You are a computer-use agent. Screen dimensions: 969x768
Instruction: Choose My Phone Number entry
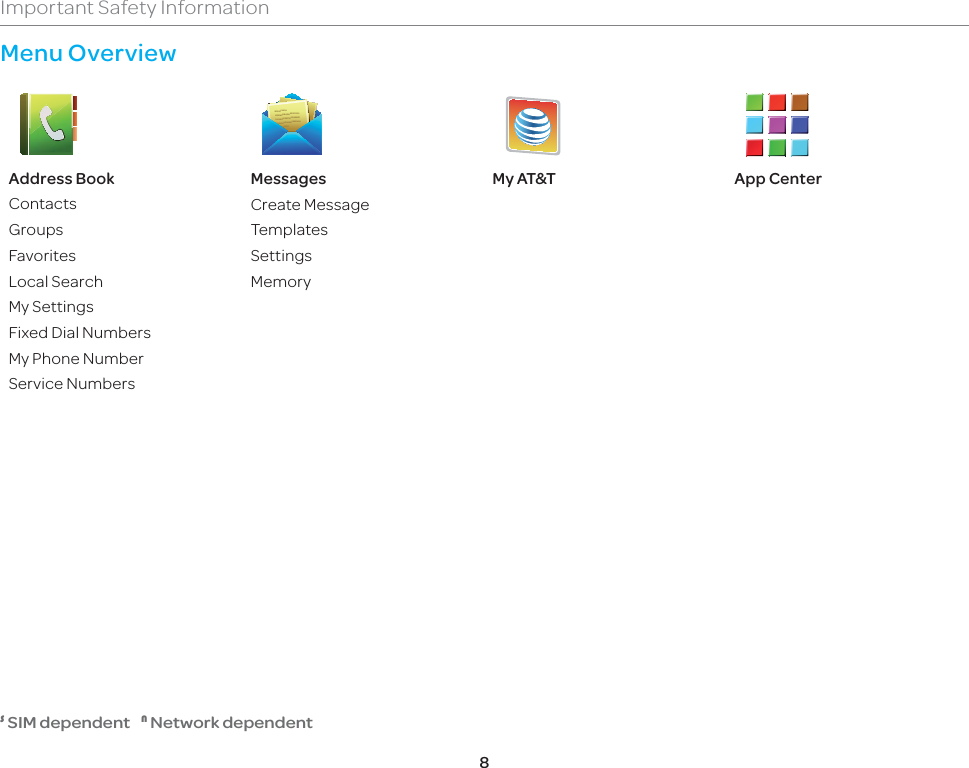[x=76, y=359]
